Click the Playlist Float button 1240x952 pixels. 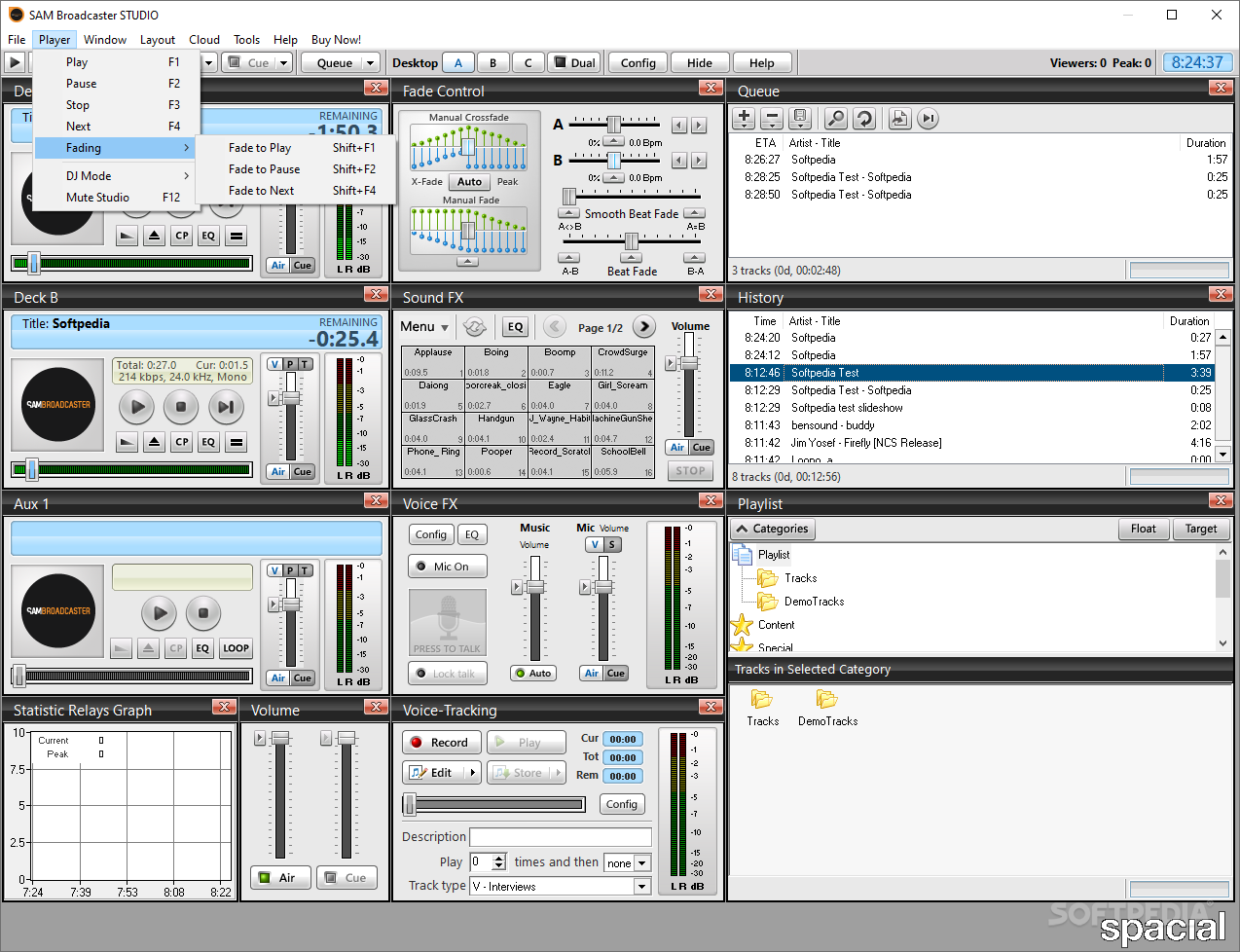tap(1144, 530)
